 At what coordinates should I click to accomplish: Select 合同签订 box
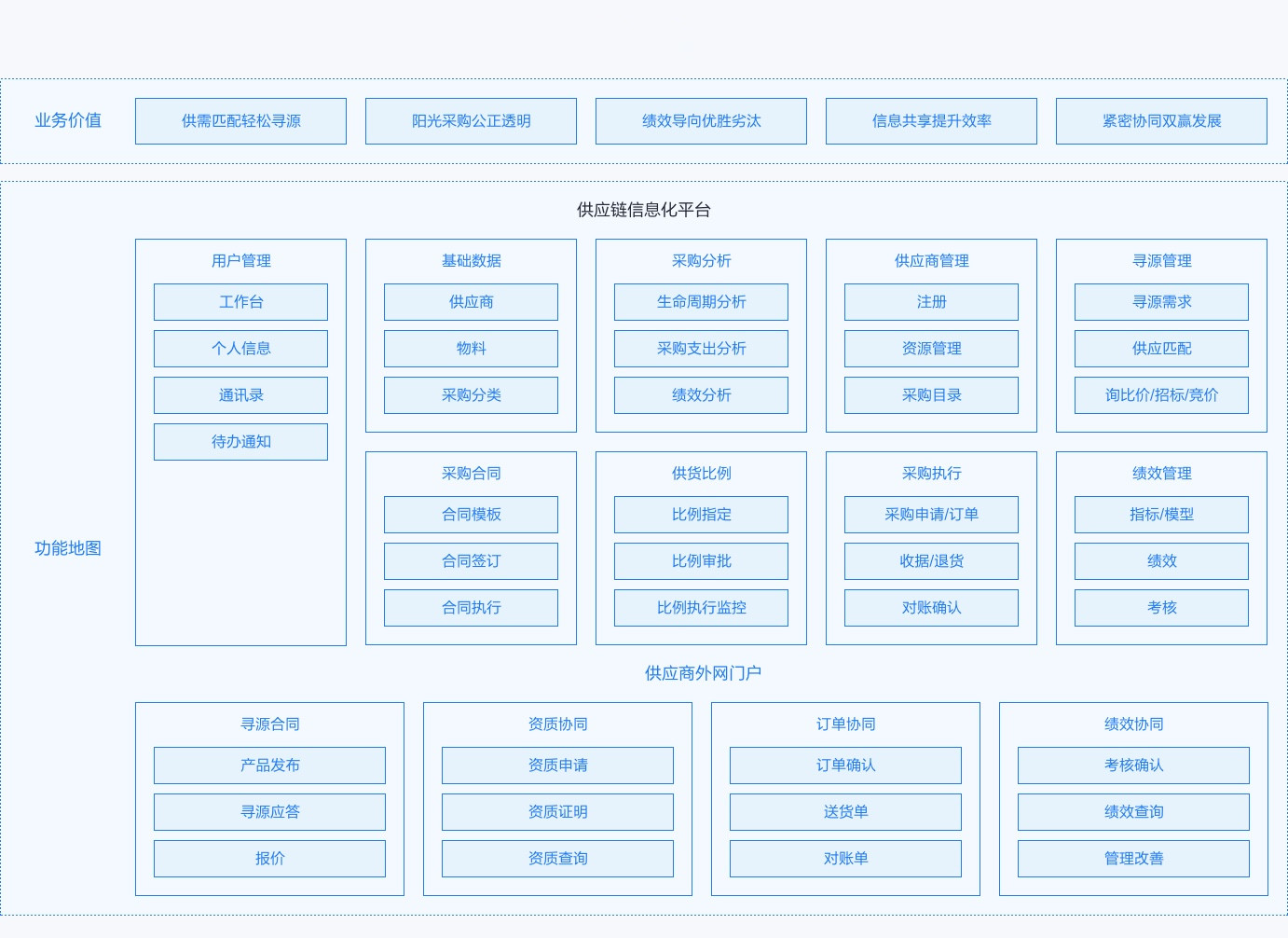(471, 561)
